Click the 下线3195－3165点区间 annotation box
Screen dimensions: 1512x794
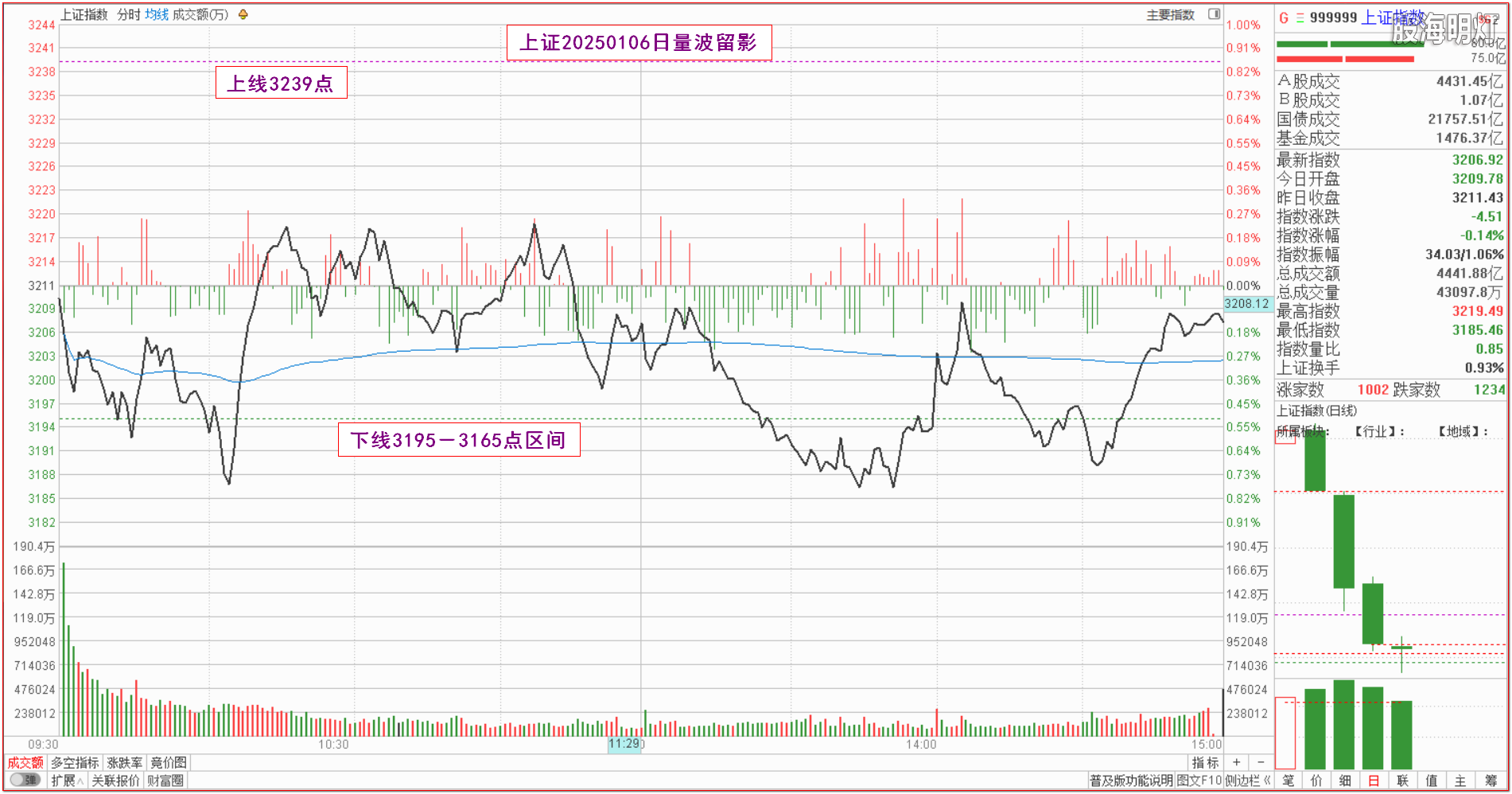(459, 440)
